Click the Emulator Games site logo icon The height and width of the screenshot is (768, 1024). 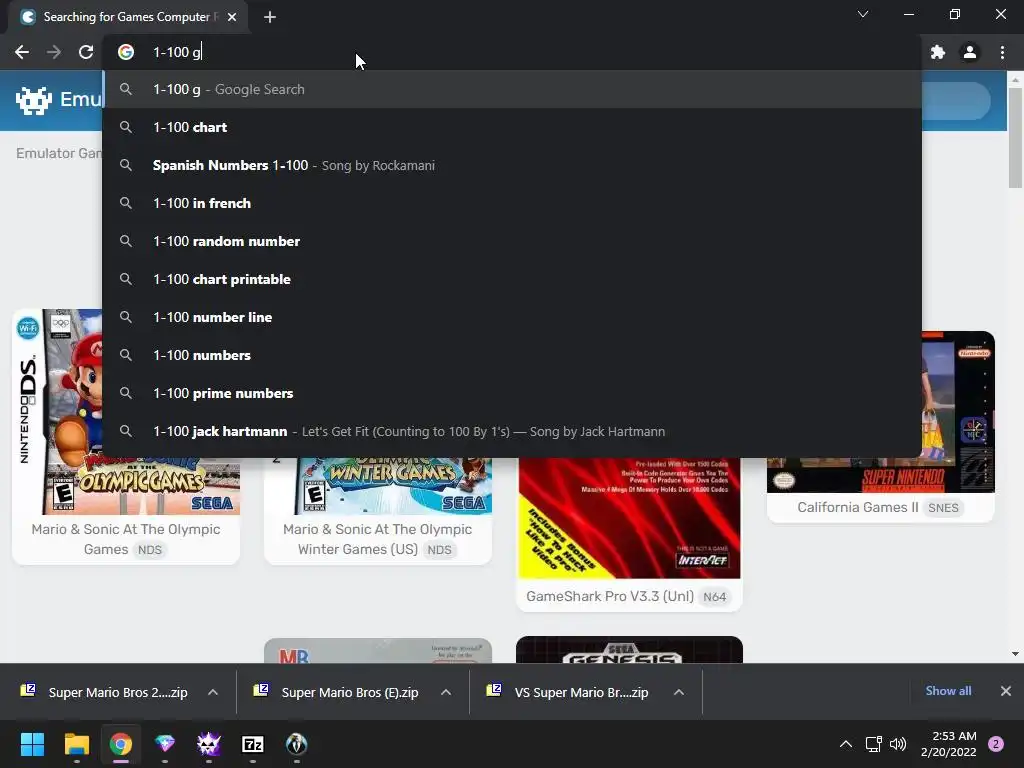[x=33, y=100]
